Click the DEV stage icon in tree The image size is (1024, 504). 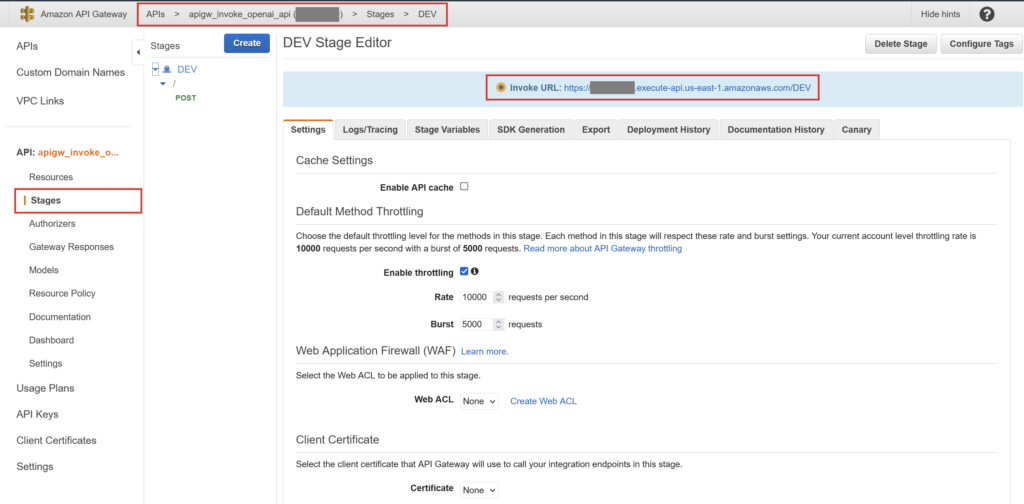(167, 70)
